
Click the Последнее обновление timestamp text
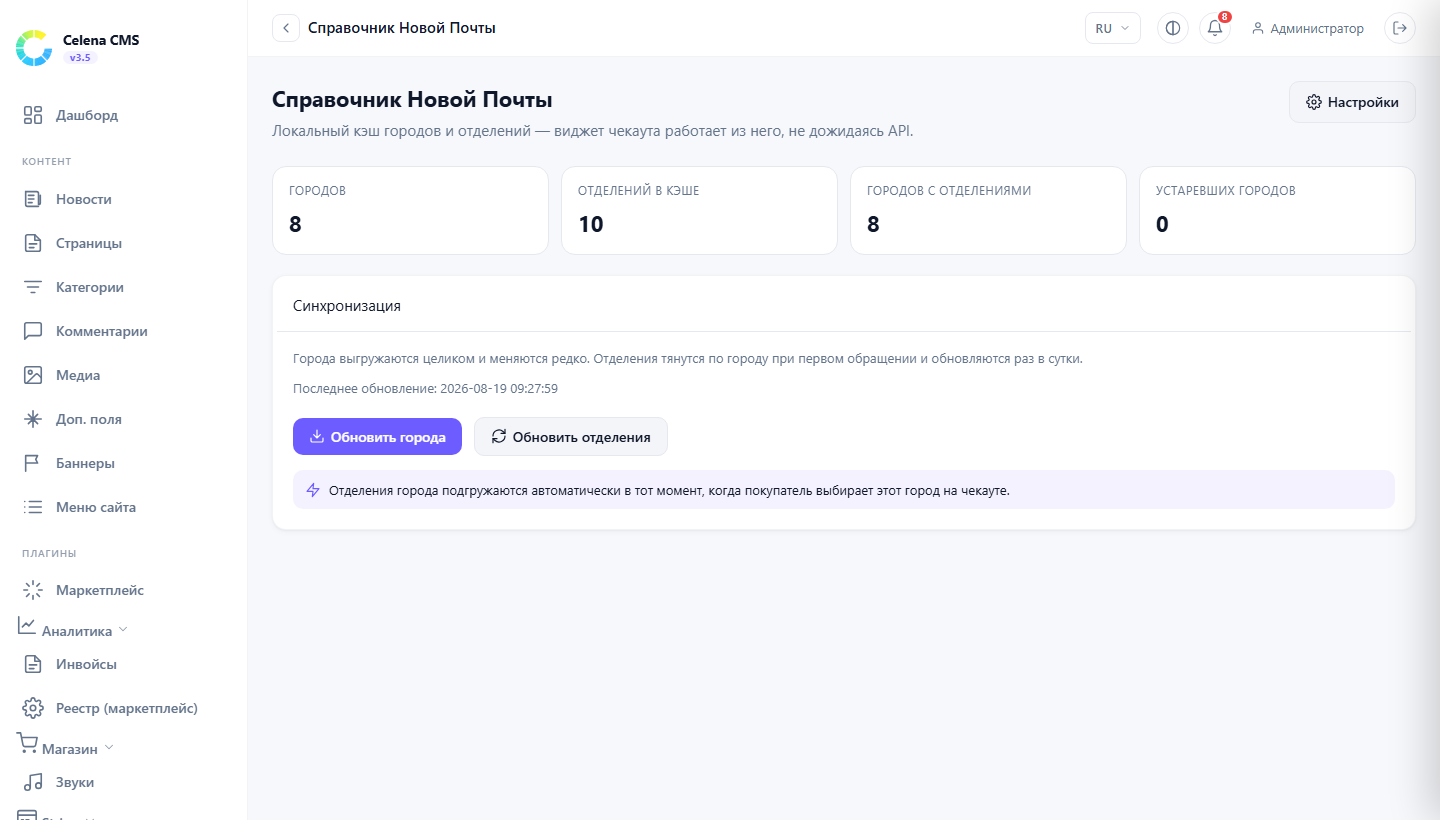coord(425,388)
